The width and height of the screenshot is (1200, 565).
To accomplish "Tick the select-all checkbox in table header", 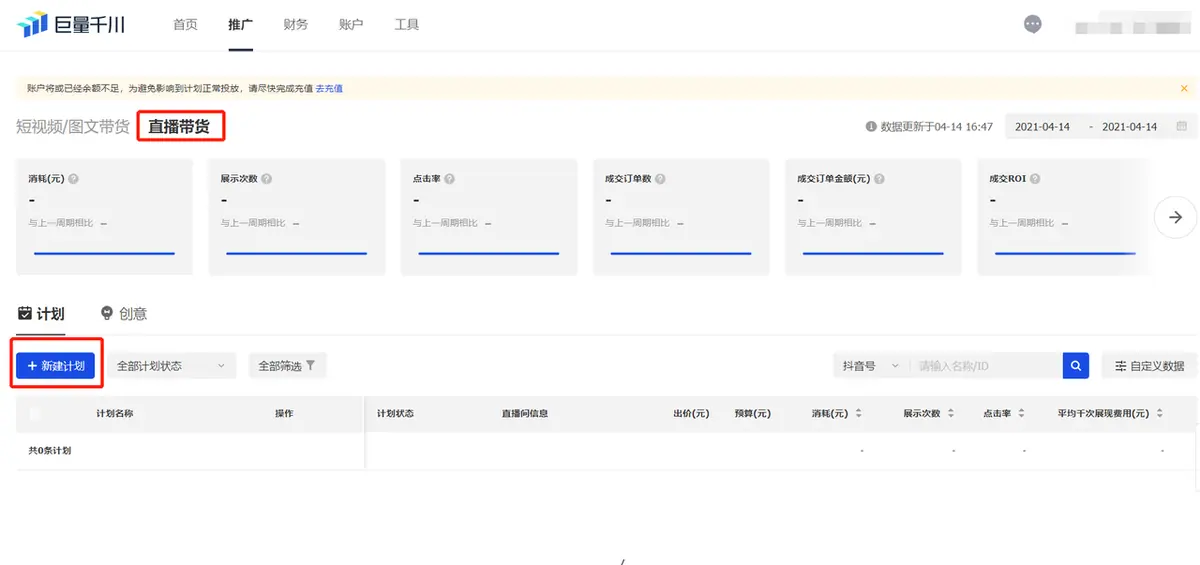I will click(x=36, y=414).
